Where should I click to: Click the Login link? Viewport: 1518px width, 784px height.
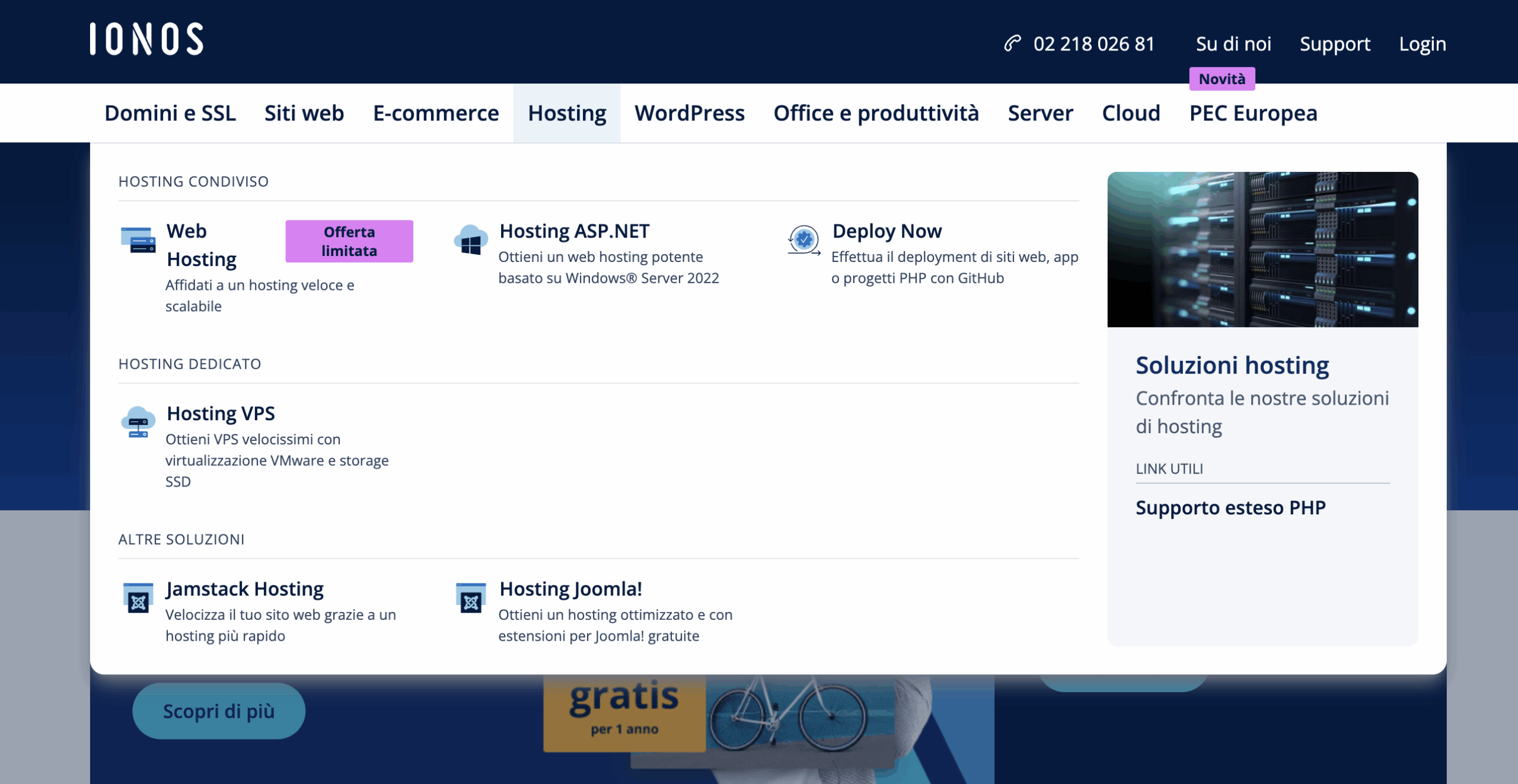point(1422,44)
